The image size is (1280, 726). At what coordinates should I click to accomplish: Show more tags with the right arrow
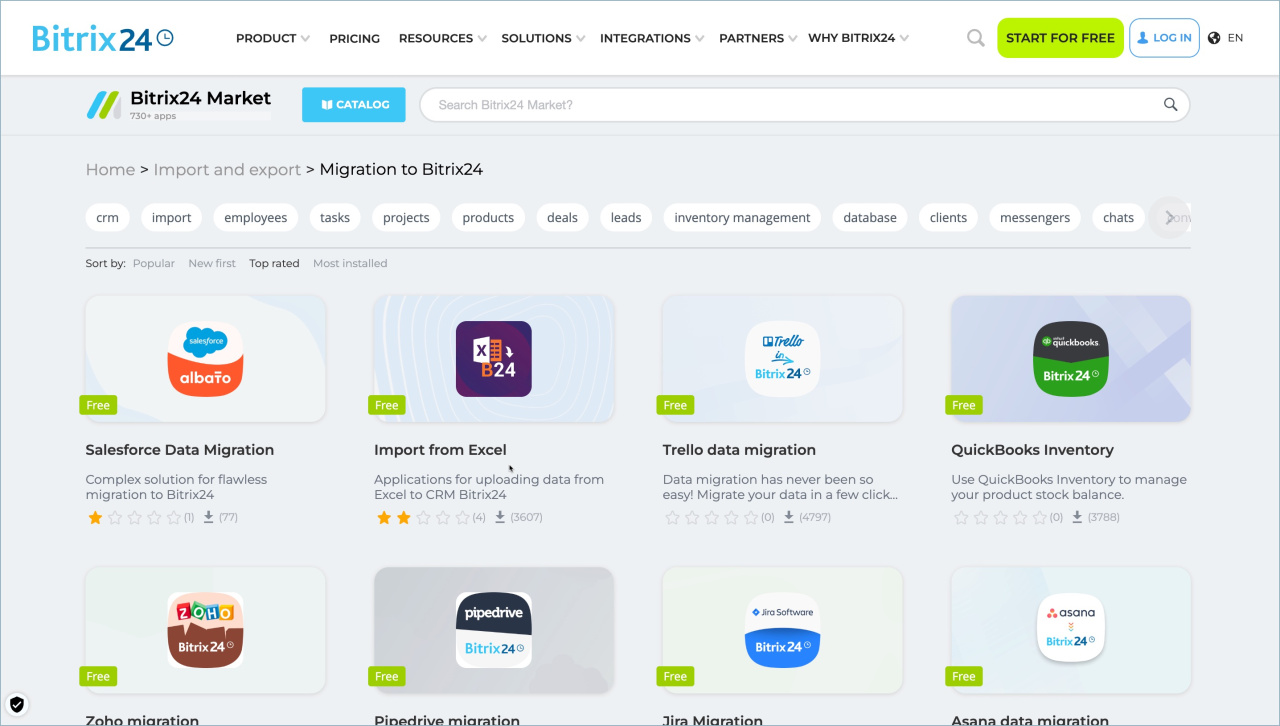[1170, 218]
